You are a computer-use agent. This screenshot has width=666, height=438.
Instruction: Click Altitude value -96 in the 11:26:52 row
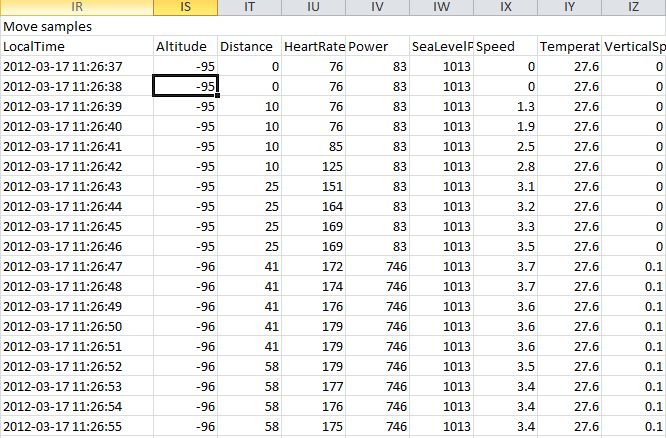click(186, 366)
